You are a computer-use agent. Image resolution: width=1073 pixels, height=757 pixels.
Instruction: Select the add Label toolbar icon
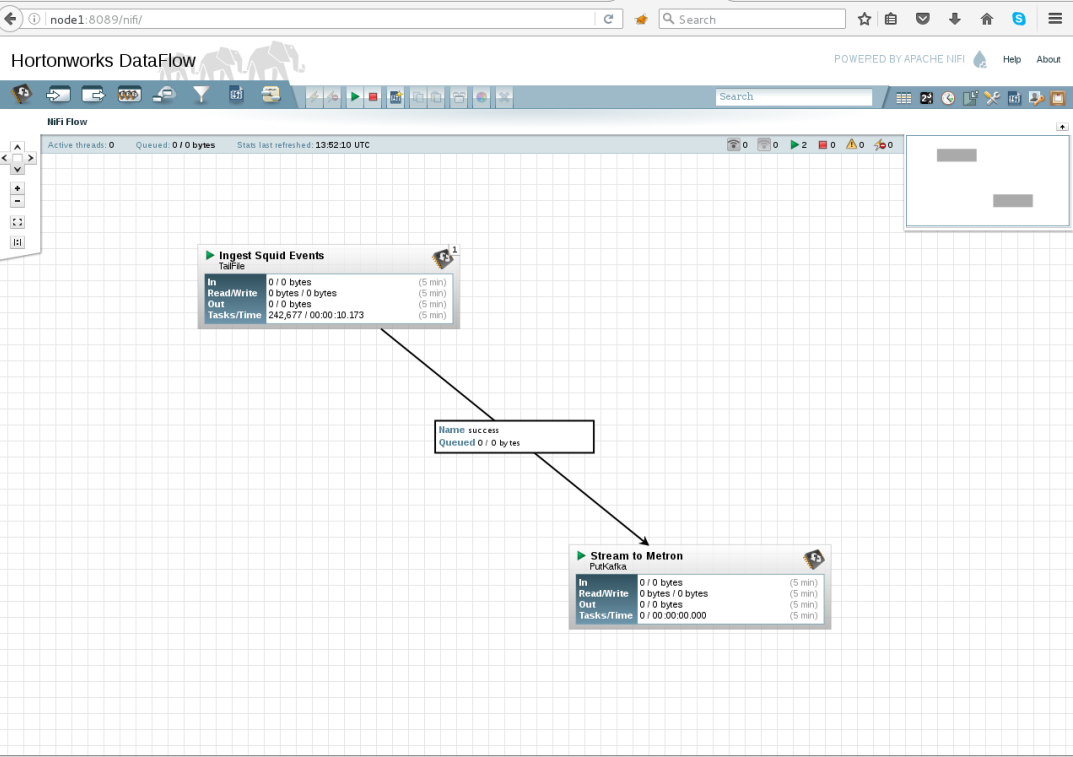(x=271, y=94)
